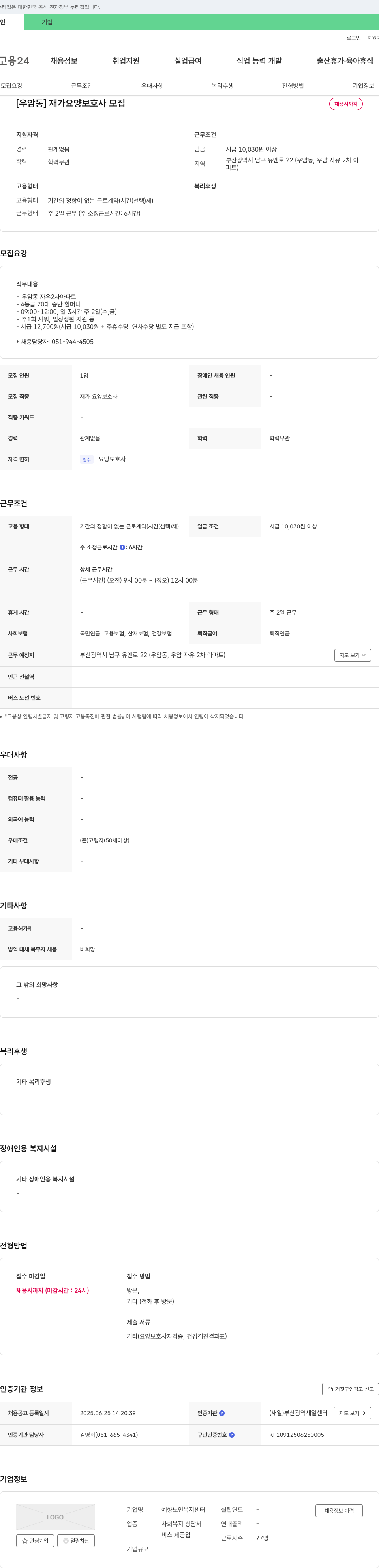Open 출산휴가·육아휴직 menu
The image size is (379, 1568).
[x=345, y=61]
